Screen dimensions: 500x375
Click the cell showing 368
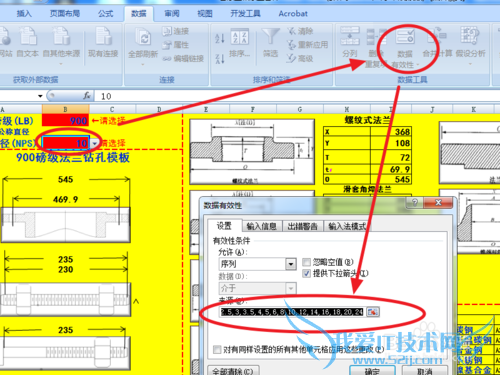pos(391,132)
